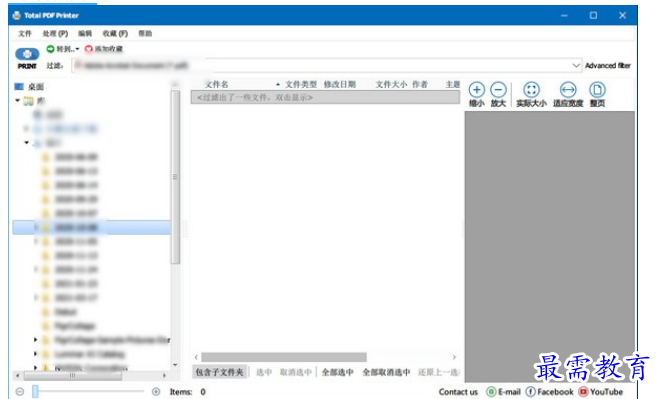
Task: Click the file list horizontal scrollbar
Action: tap(284, 357)
